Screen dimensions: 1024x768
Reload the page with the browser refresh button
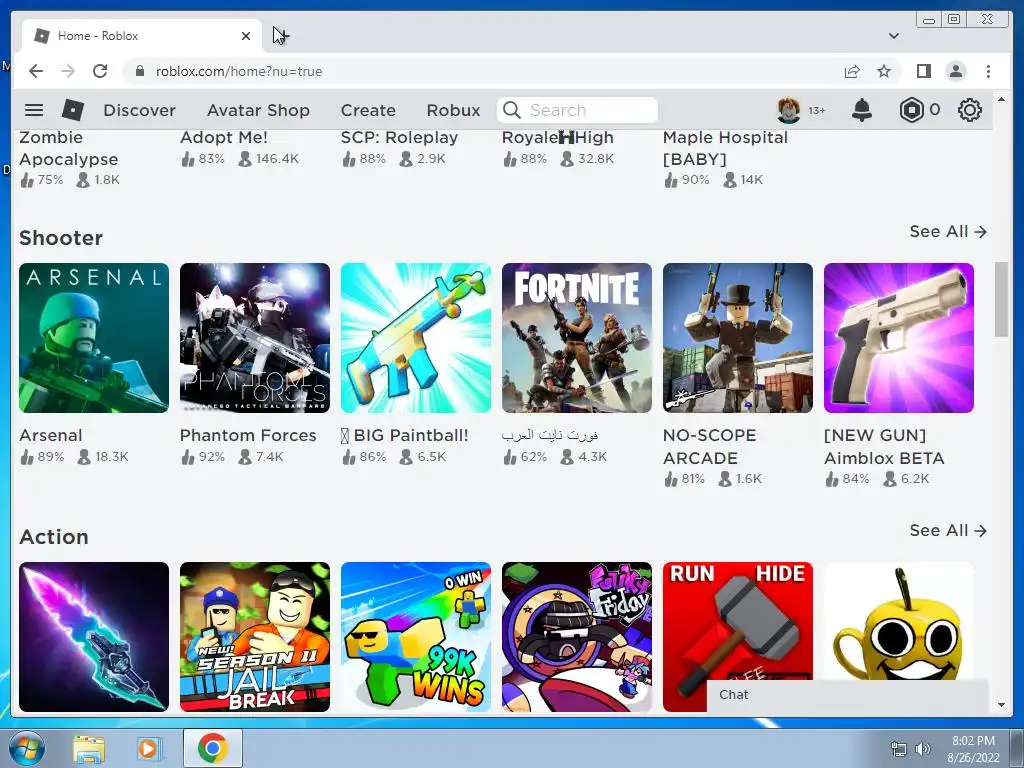(x=100, y=71)
